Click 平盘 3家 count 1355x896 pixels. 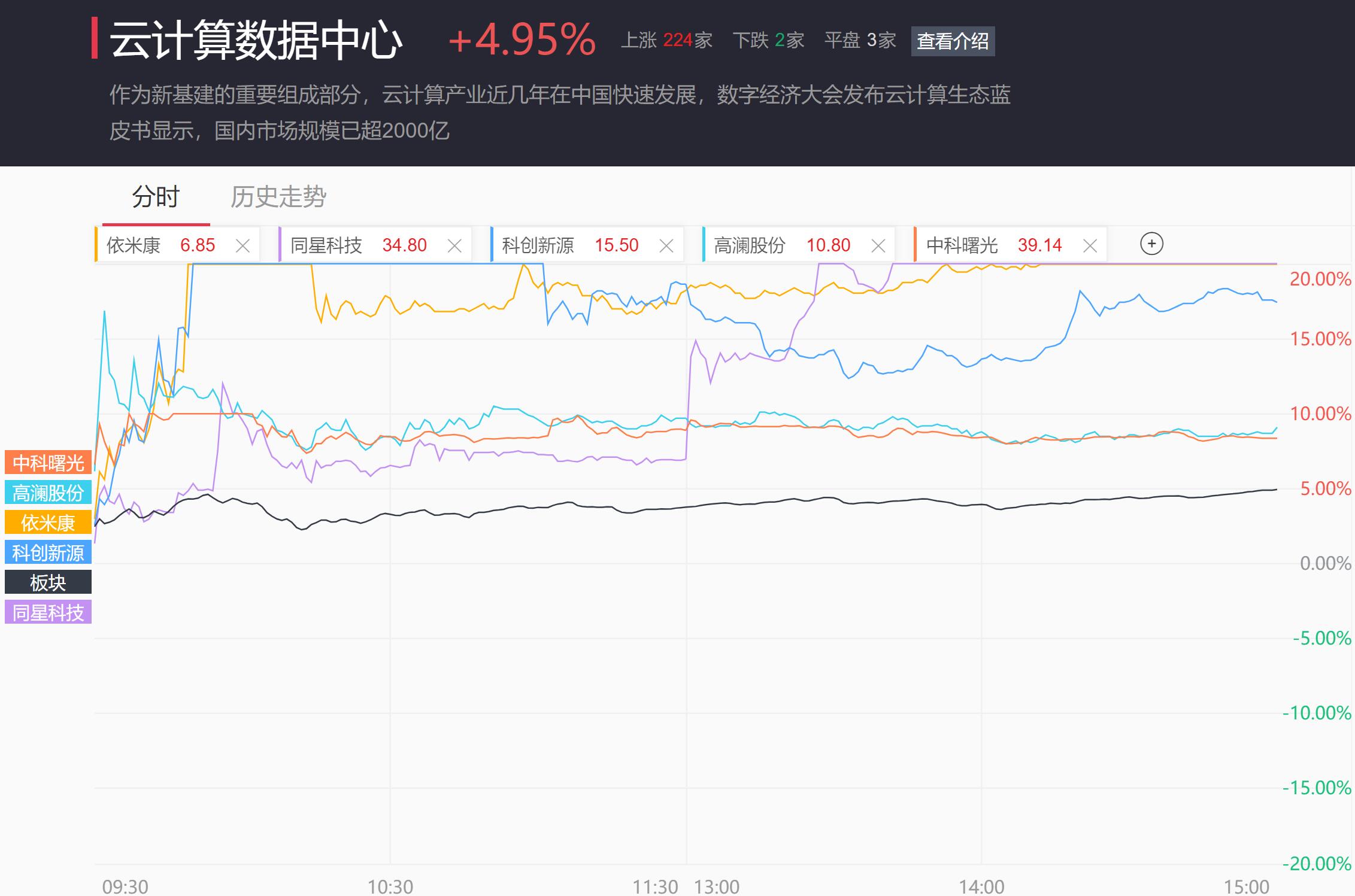860,40
